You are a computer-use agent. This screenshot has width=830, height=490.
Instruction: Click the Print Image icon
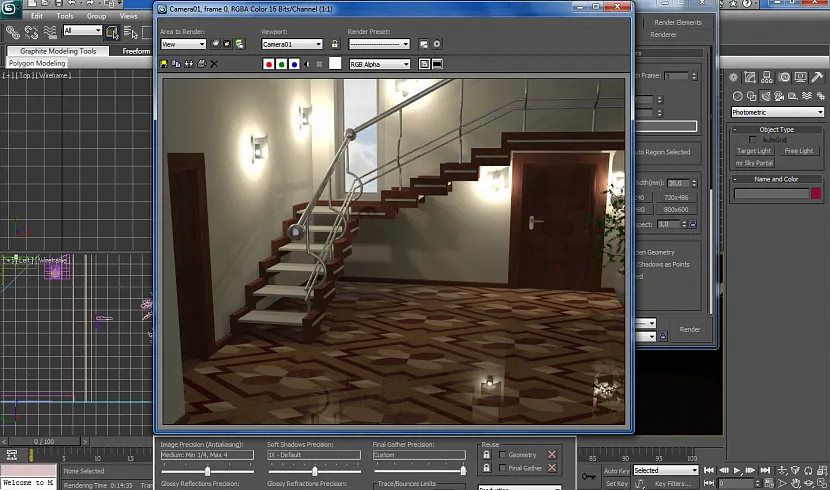[201, 64]
